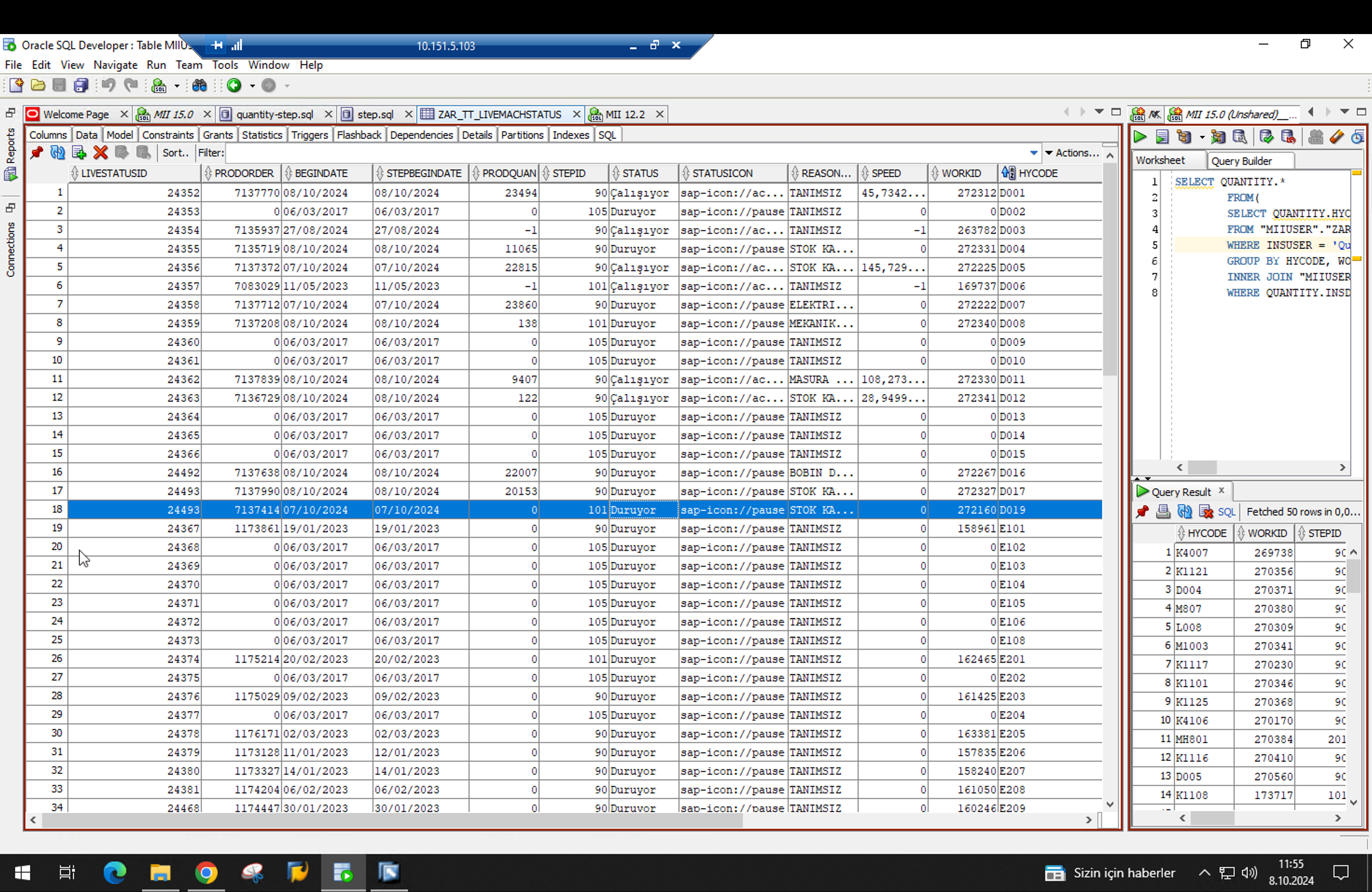1372x892 pixels.
Task: Toggle Freeze View pin in Data toolbar
Action: click(36, 153)
